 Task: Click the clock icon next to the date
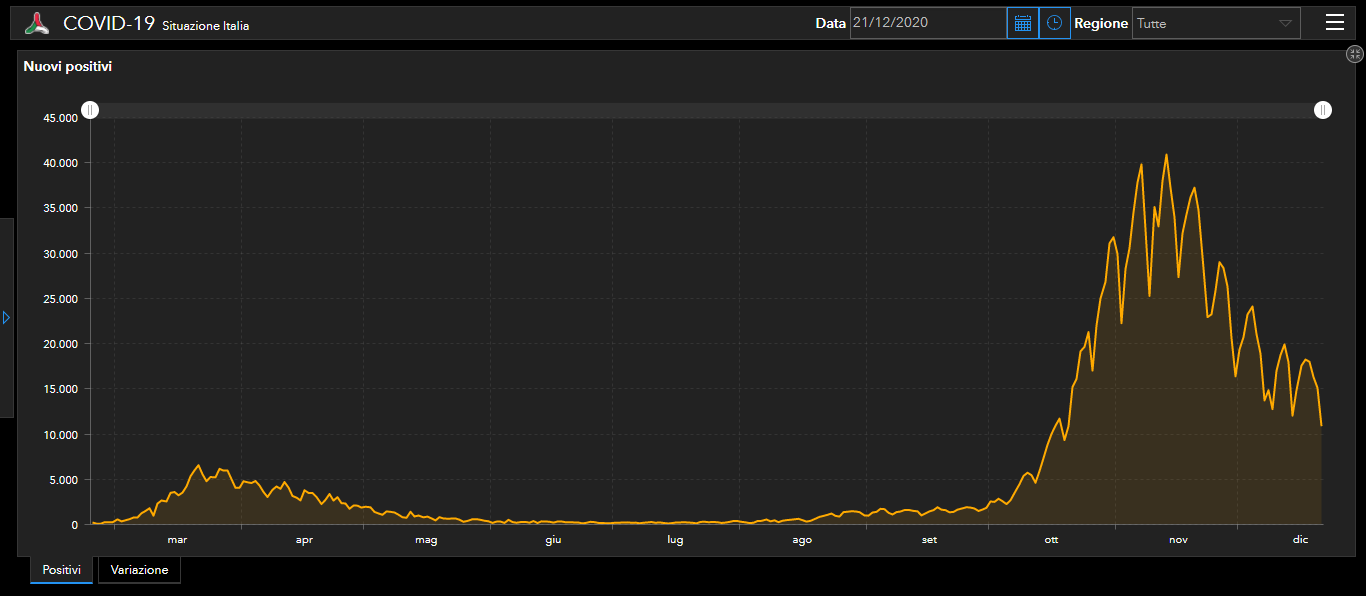[x=1054, y=23]
